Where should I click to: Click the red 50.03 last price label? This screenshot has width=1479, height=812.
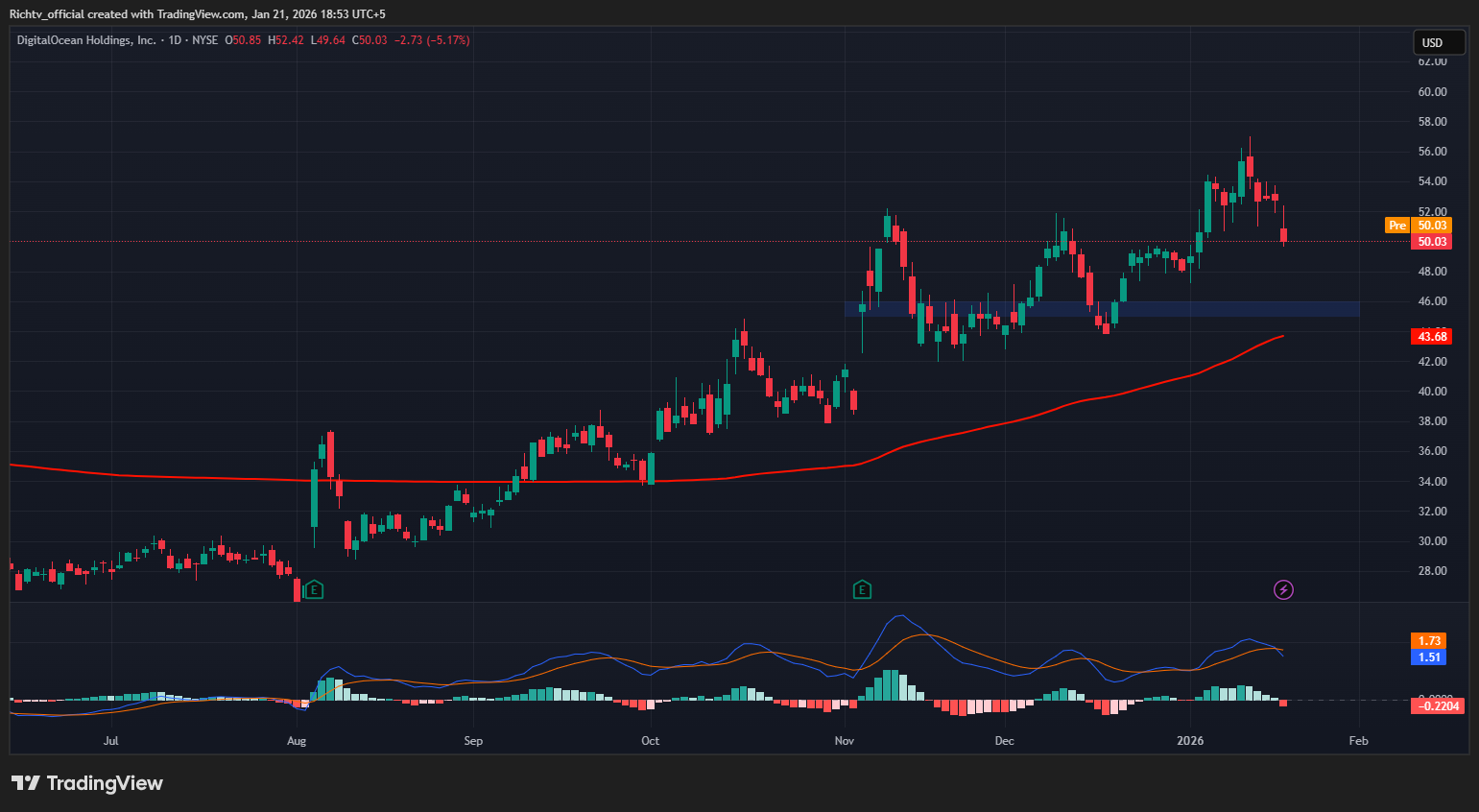pos(1430,241)
